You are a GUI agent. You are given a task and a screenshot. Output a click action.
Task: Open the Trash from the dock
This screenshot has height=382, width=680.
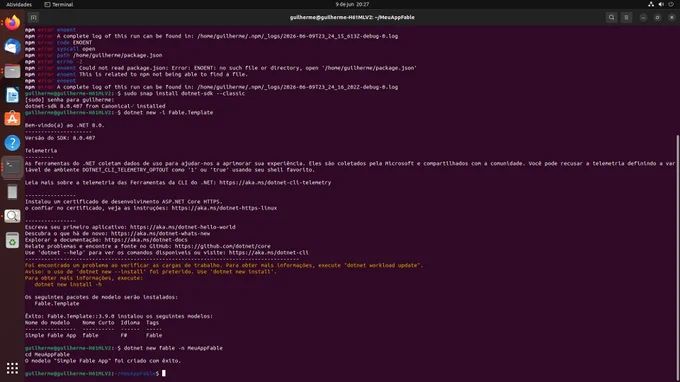[12, 240]
